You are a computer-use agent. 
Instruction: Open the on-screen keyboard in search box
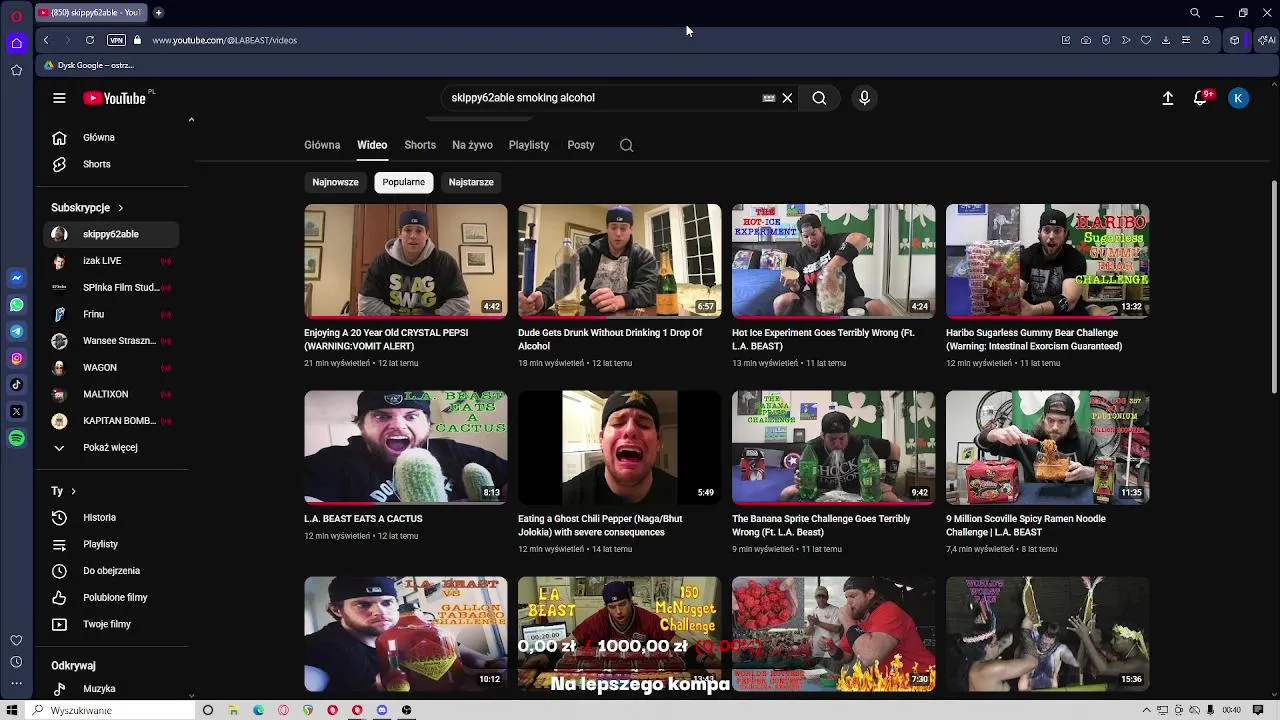pyautogui.click(x=768, y=98)
